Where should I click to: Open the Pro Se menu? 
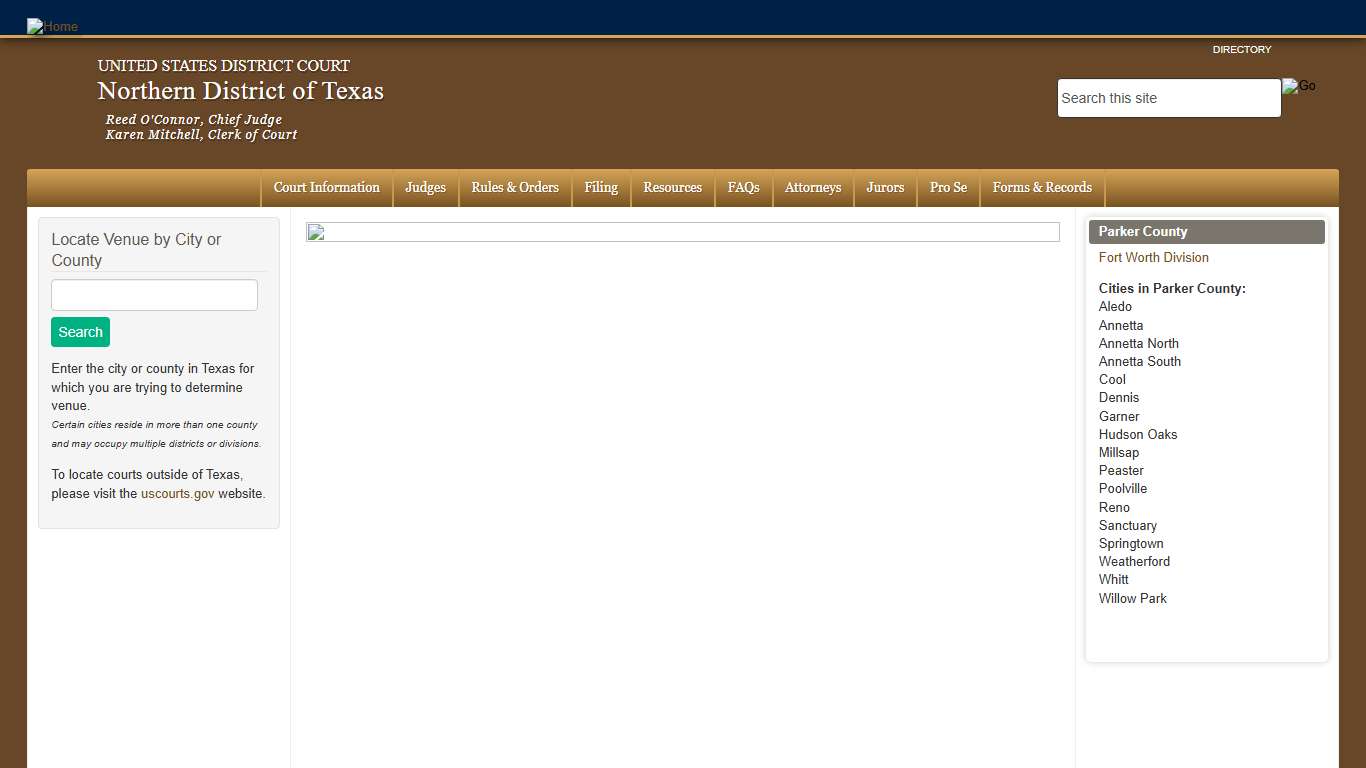pos(948,188)
